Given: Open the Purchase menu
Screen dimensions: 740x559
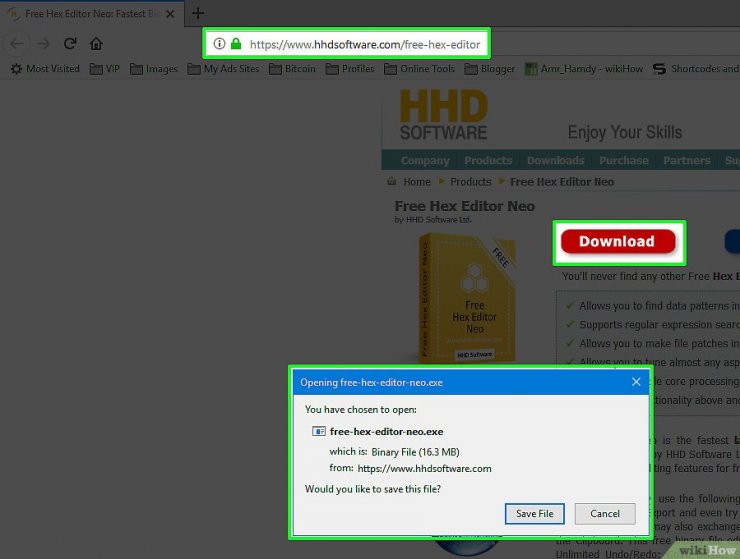Looking at the screenshot, I should point(623,161).
